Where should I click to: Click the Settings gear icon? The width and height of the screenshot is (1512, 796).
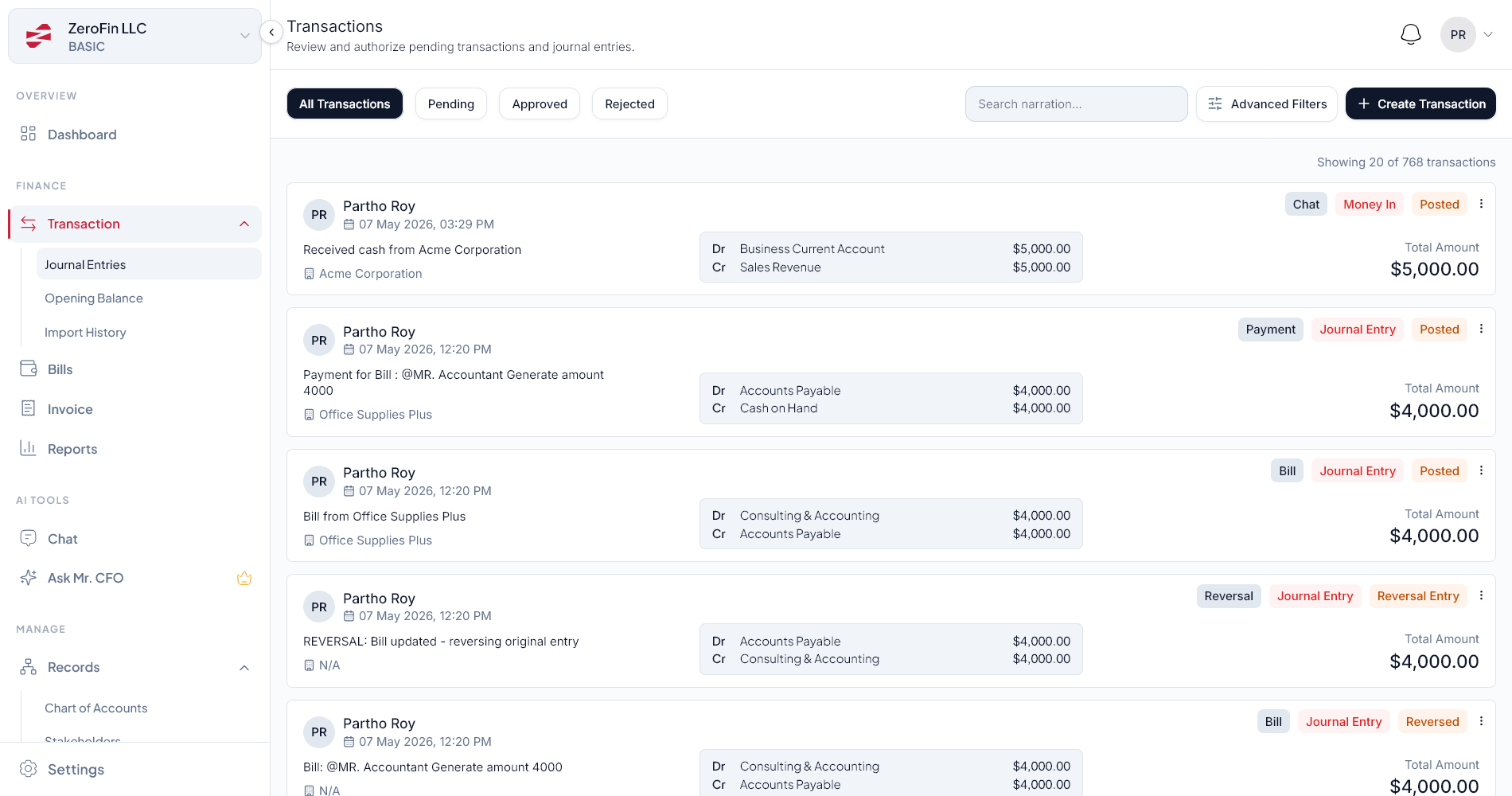[29, 769]
